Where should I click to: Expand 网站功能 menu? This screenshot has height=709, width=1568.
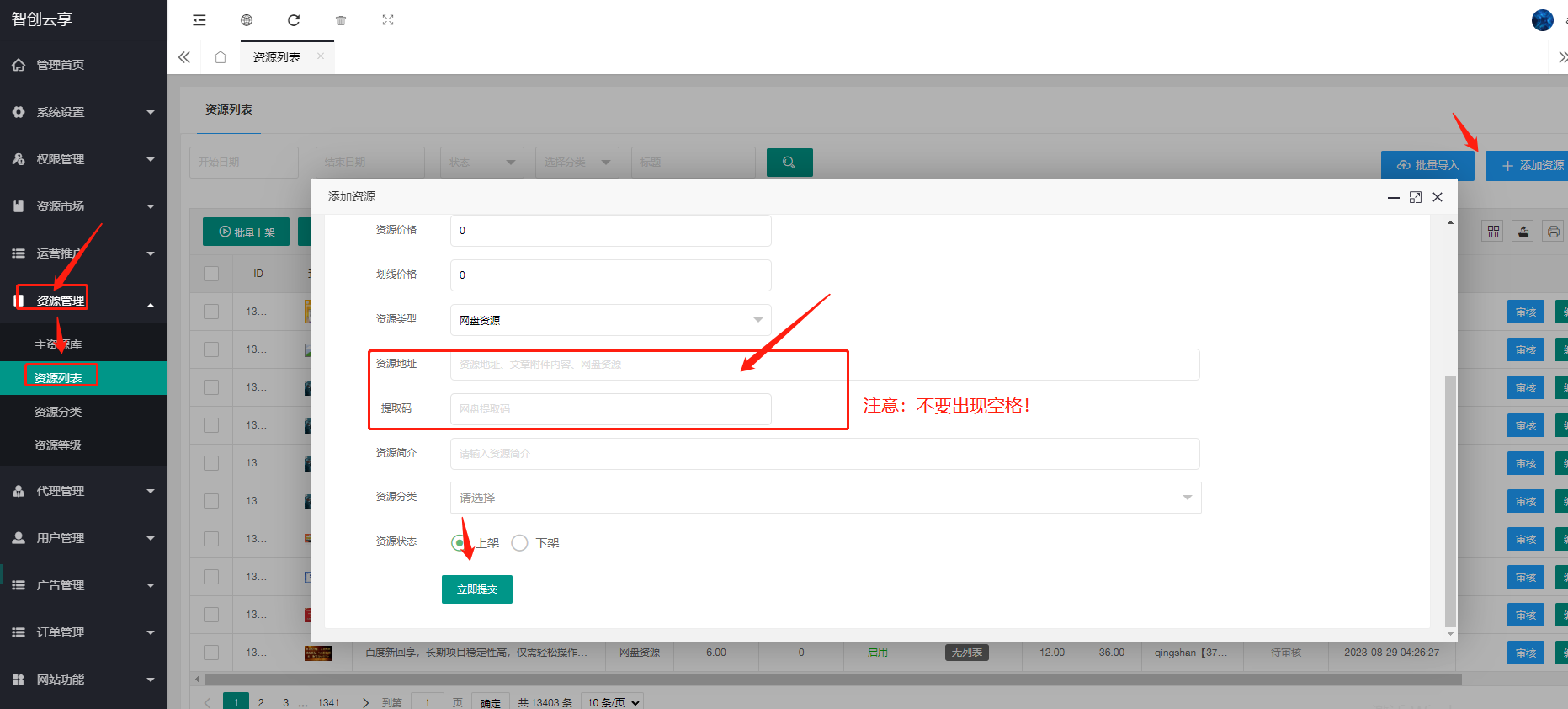(x=83, y=680)
